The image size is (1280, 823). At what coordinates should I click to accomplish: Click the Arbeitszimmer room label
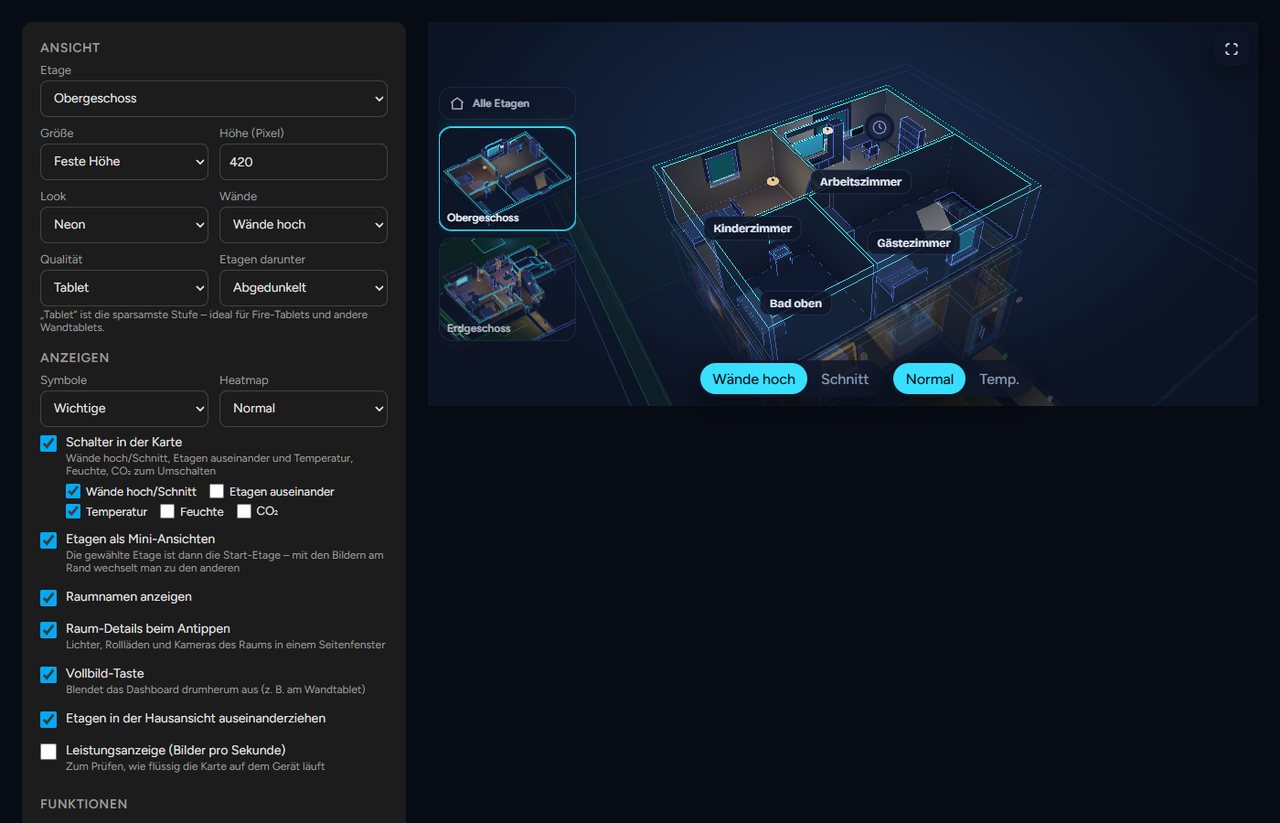pos(861,182)
